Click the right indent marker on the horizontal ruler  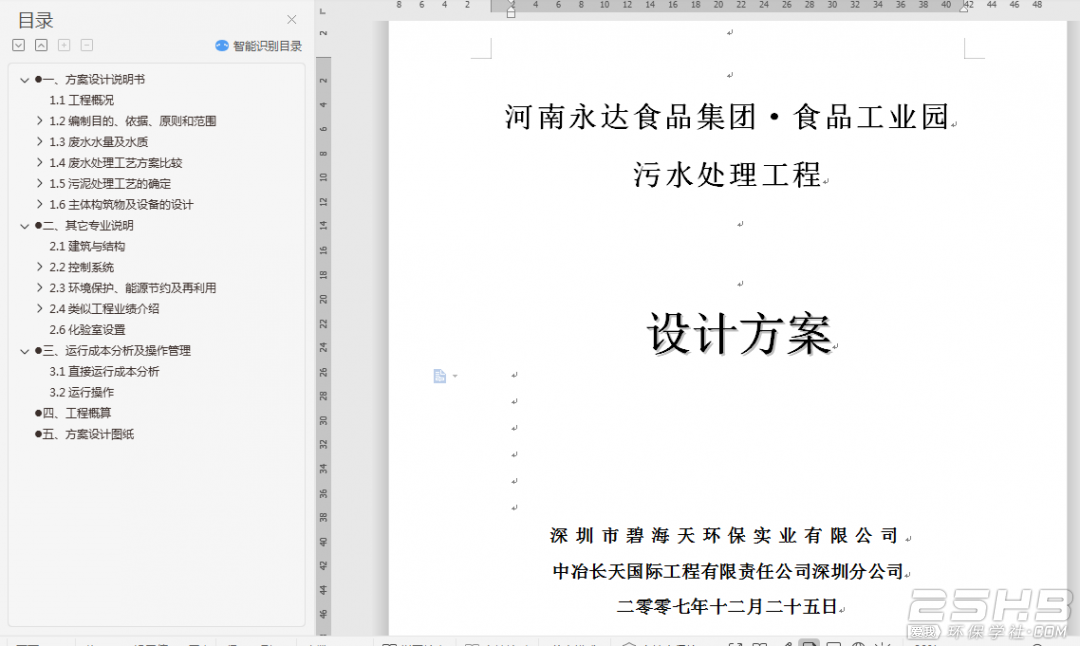click(x=964, y=8)
